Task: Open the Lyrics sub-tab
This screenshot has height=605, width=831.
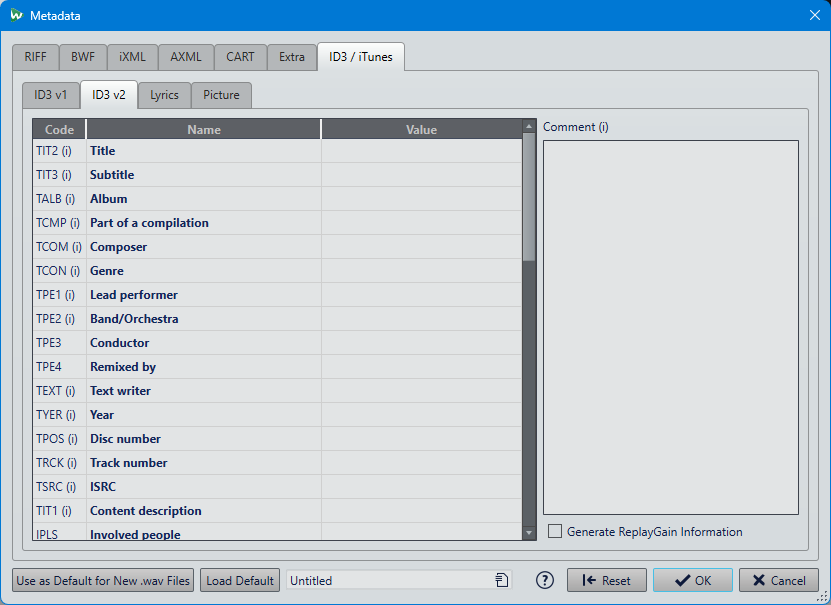Action: (164, 95)
